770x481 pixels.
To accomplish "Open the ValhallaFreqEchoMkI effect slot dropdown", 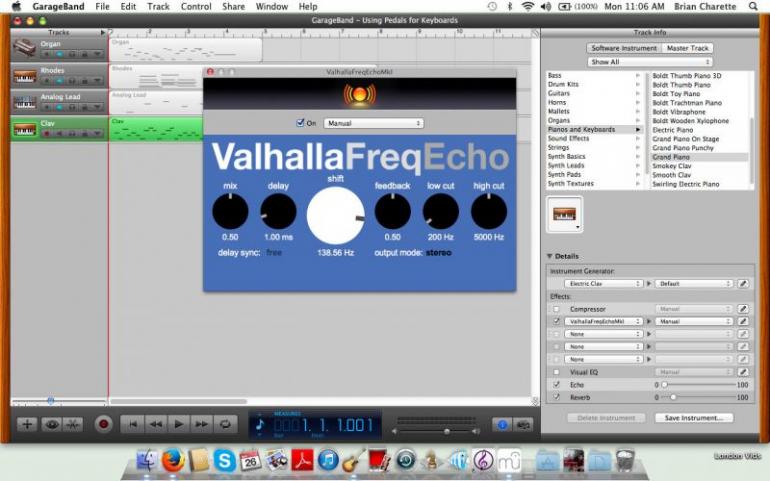I will point(604,321).
